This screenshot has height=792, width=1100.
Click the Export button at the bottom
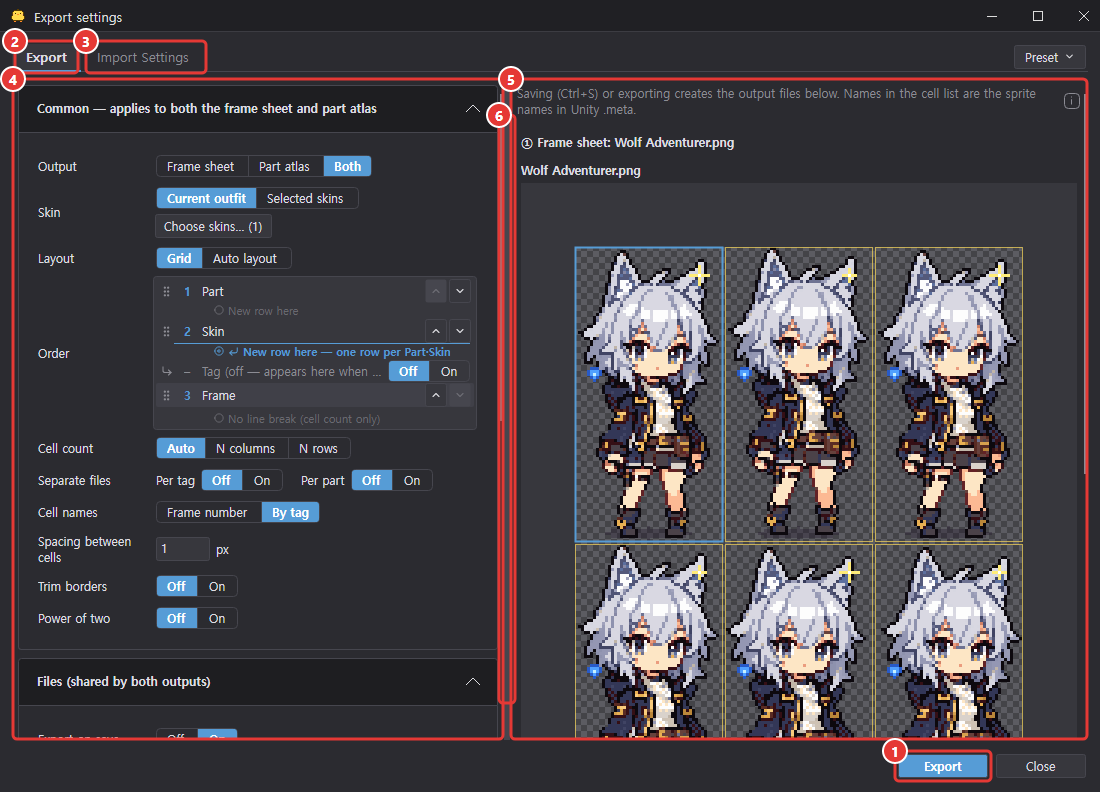[x=943, y=767]
